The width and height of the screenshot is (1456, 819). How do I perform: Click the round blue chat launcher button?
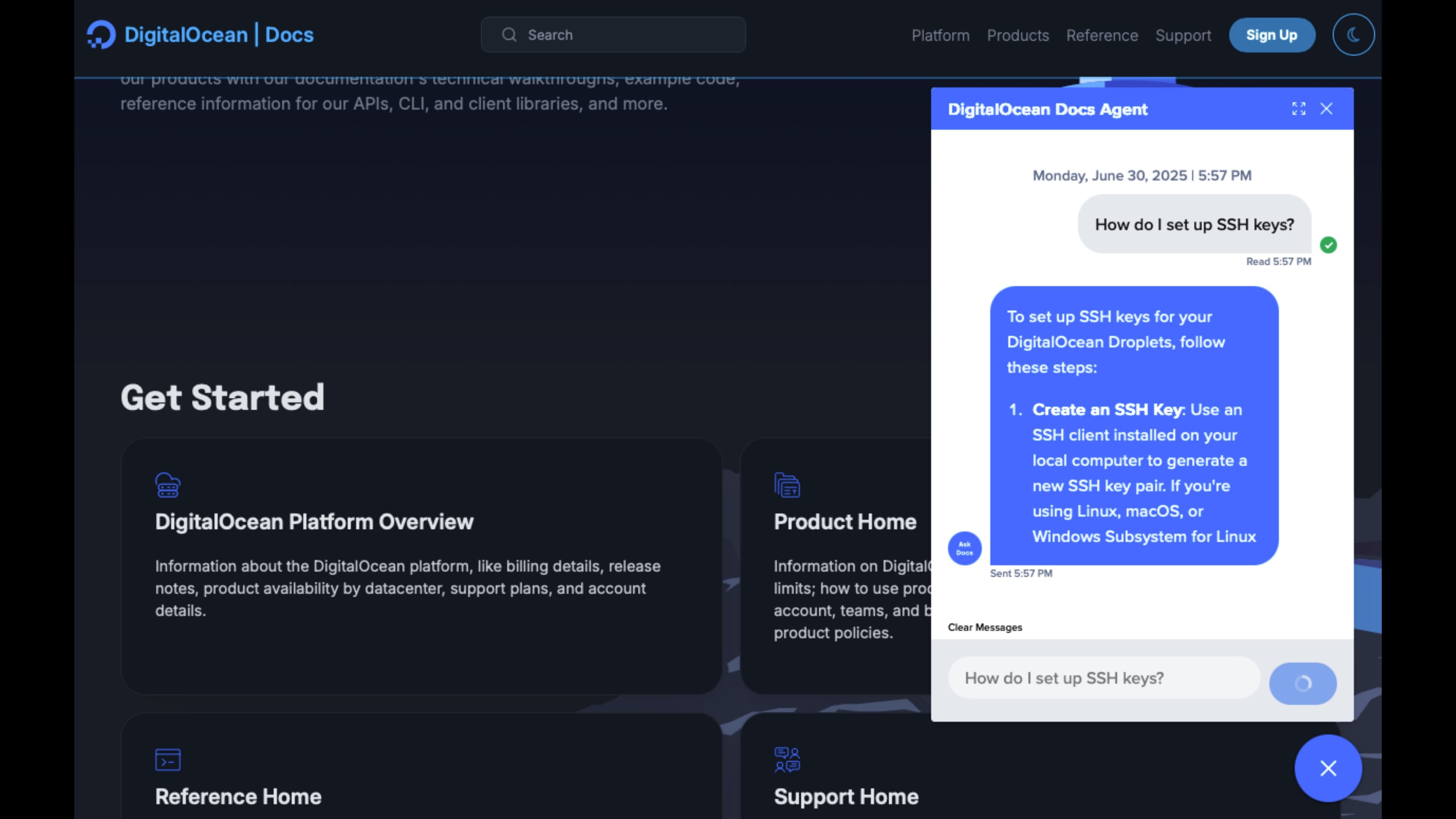[1328, 768]
